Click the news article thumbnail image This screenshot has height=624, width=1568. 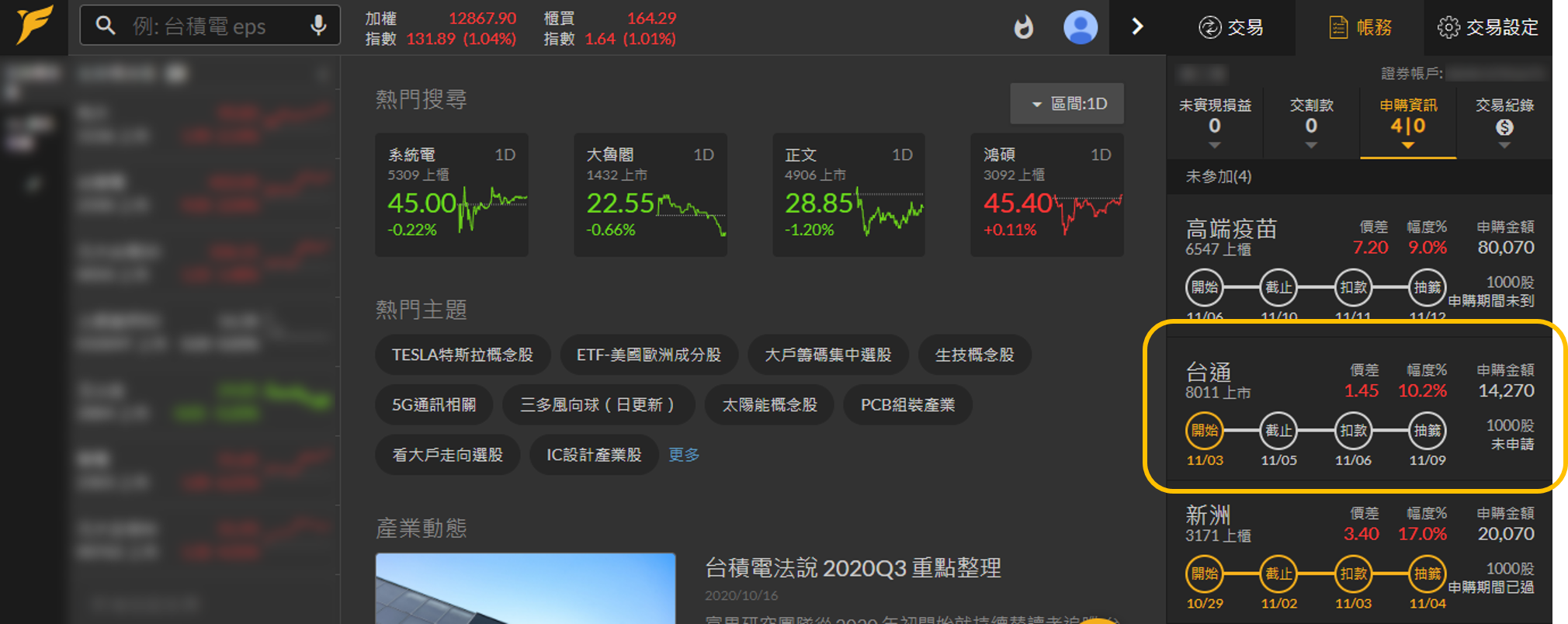[526, 588]
